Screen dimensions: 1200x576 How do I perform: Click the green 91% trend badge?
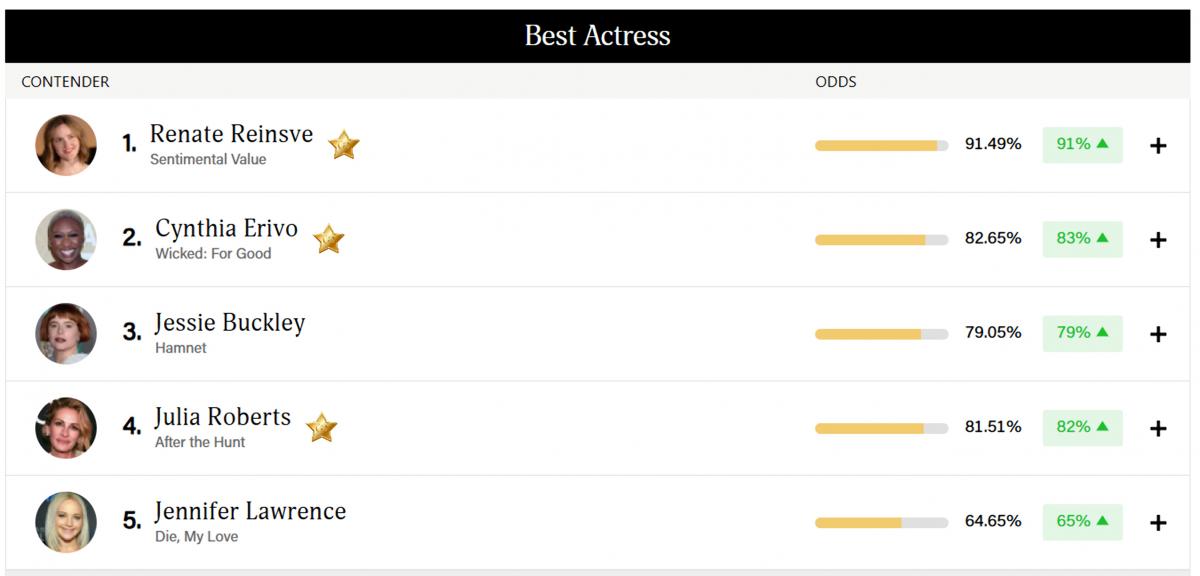[x=1082, y=144]
